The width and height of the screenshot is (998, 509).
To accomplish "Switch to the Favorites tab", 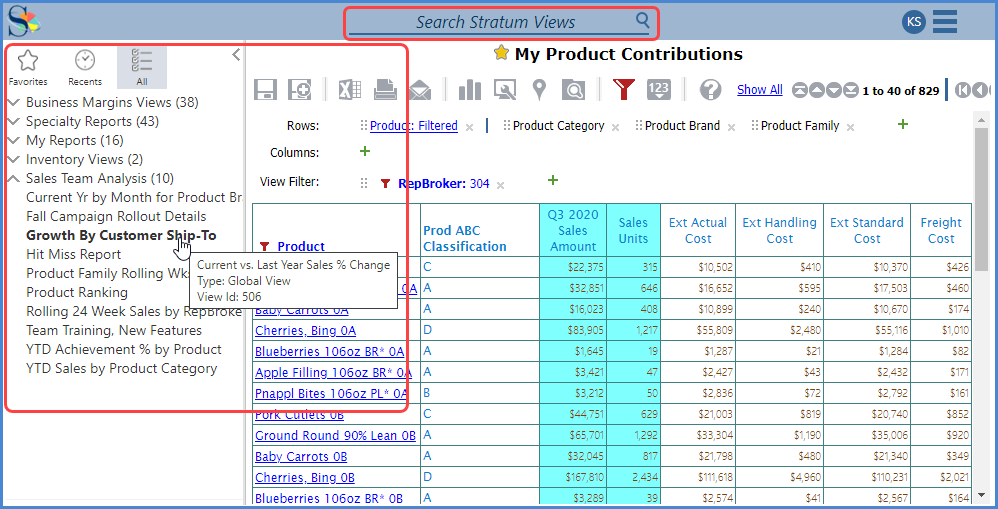I will (x=28, y=67).
